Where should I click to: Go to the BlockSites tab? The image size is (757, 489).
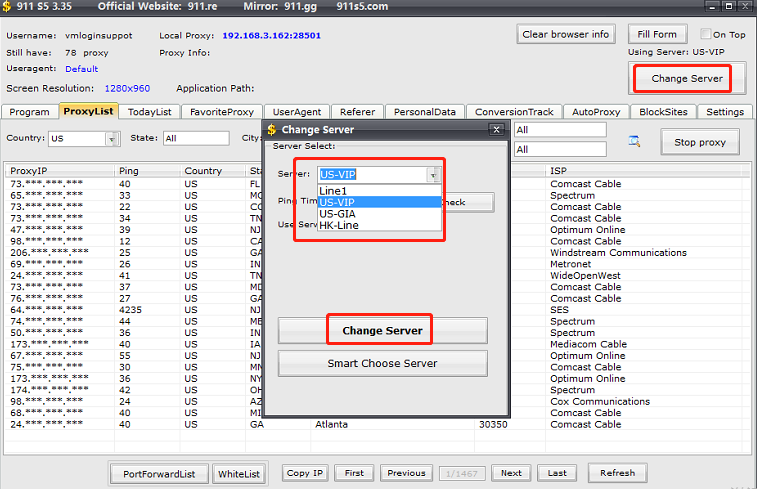663,112
